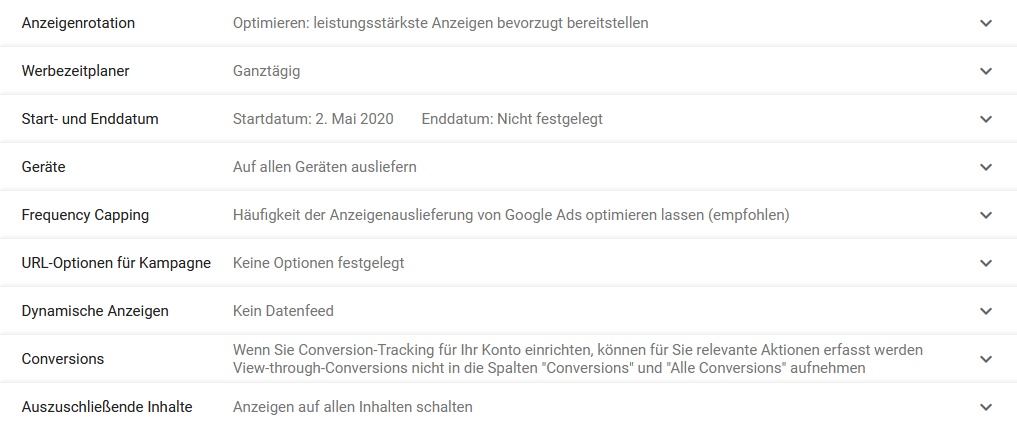Open Frequency Capping chevron
This screenshot has height=429, width=1017.
coord(986,215)
